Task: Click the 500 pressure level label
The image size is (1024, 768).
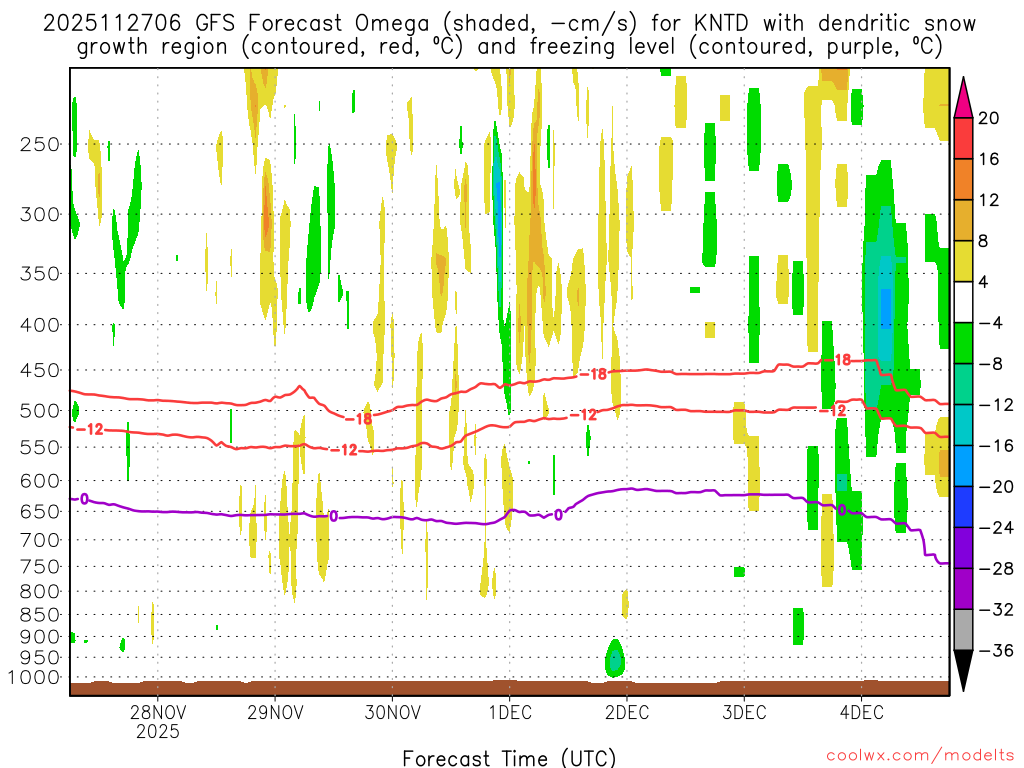Action: click(x=40, y=411)
